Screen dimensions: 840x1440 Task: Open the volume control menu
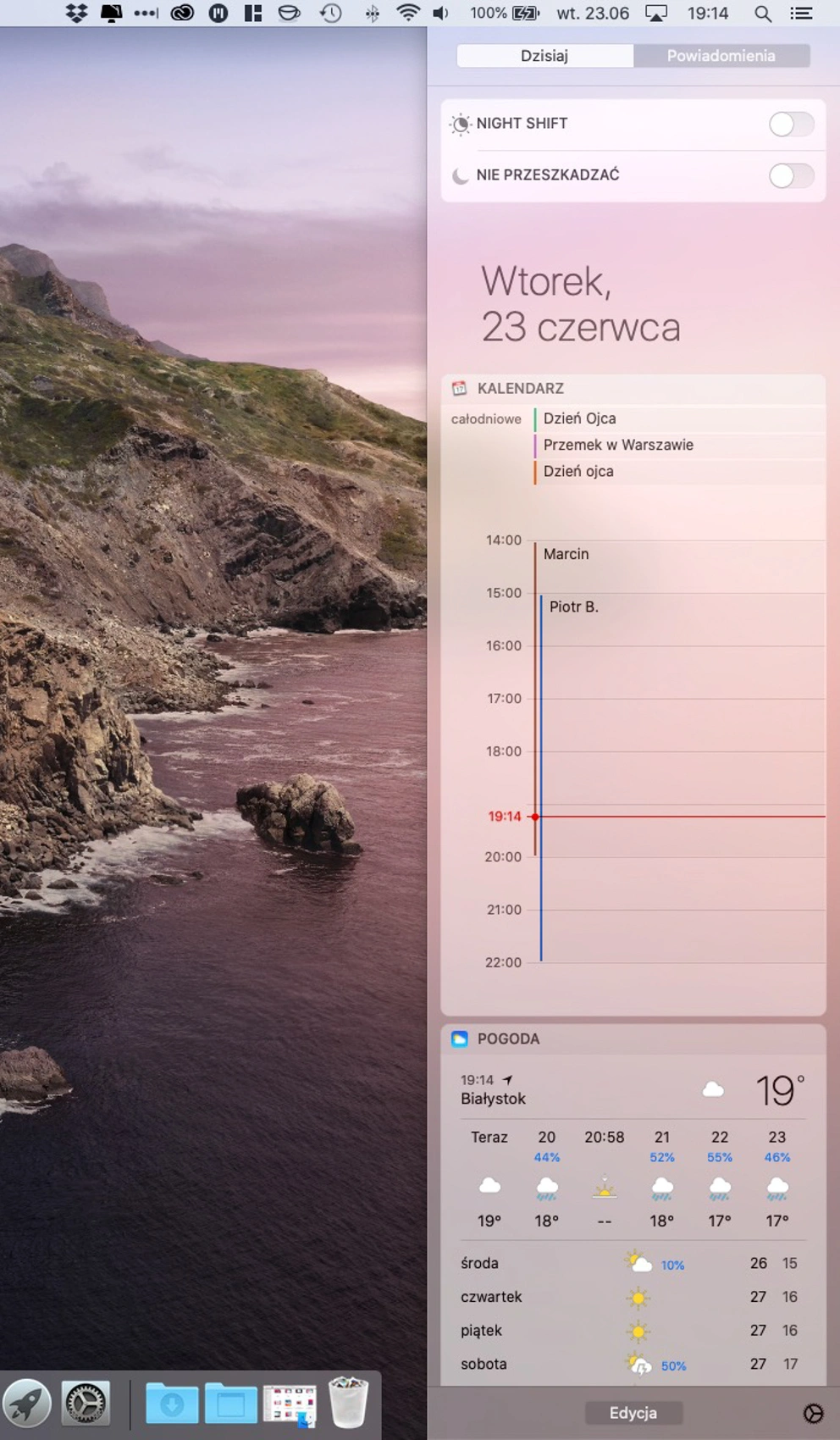pos(441,13)
